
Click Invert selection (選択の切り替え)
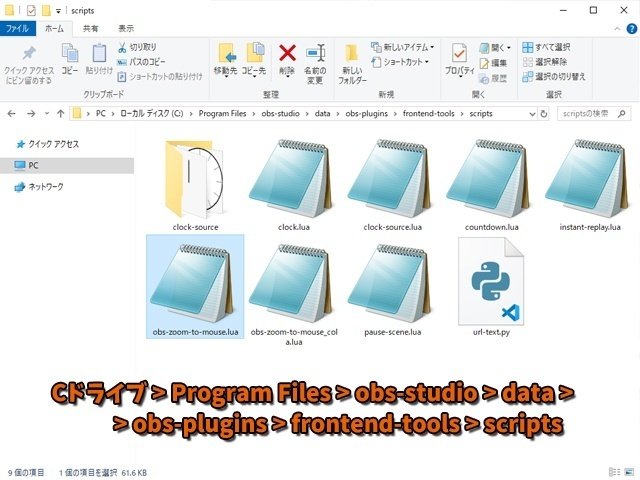point(554,77)
